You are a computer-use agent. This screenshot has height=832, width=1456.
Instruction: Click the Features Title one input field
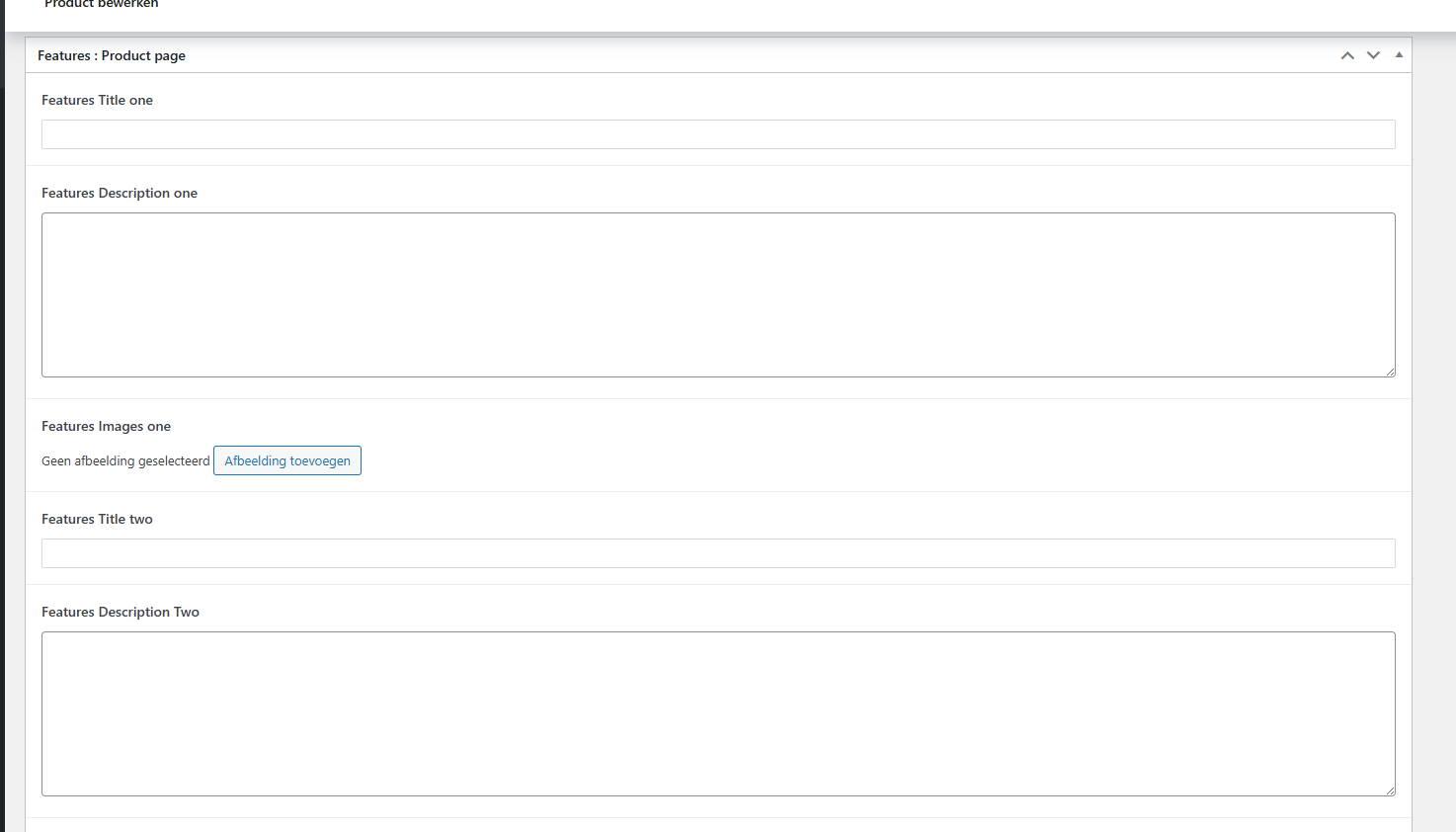718,134
